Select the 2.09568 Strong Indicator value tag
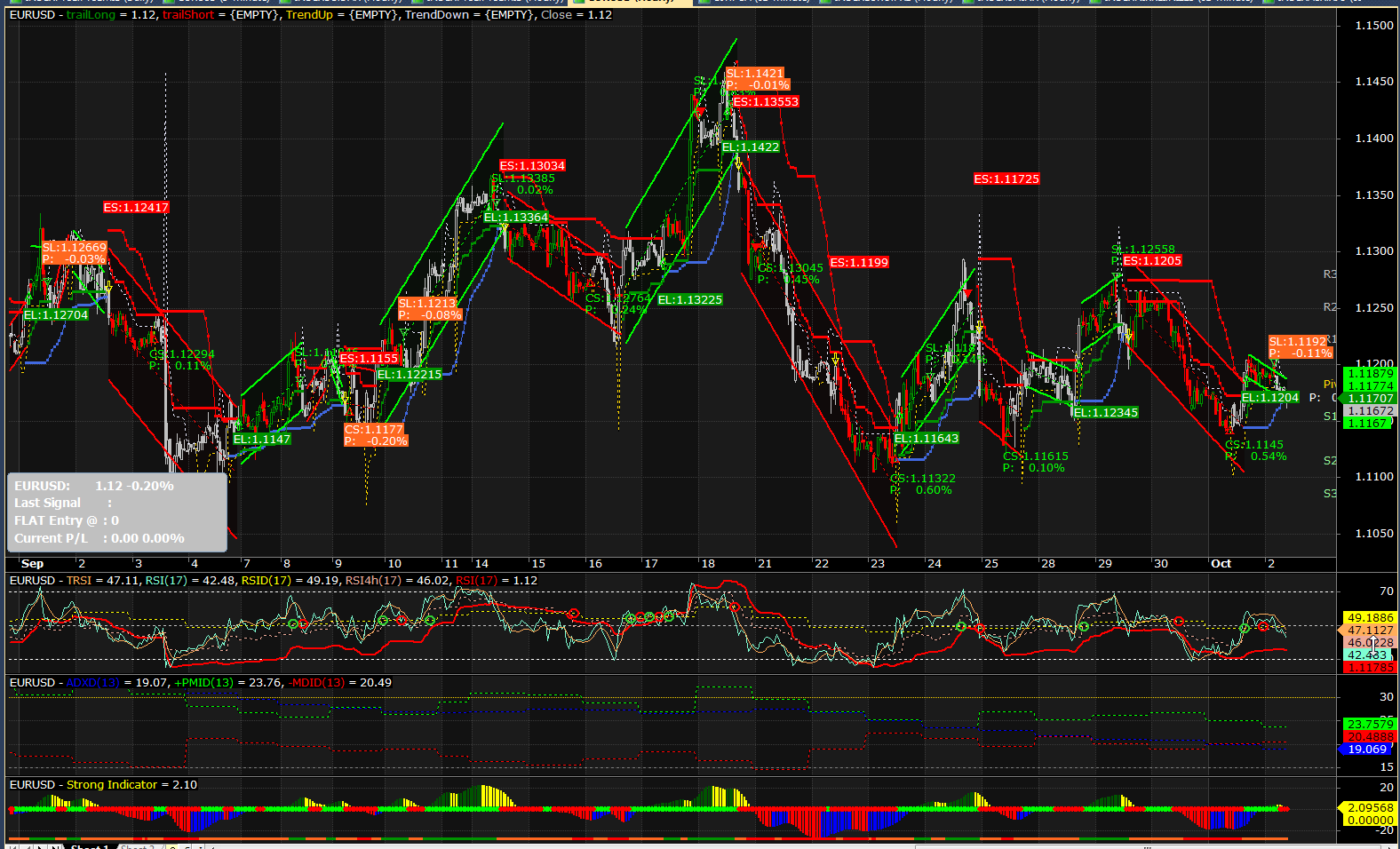 tap(1369, 807)
